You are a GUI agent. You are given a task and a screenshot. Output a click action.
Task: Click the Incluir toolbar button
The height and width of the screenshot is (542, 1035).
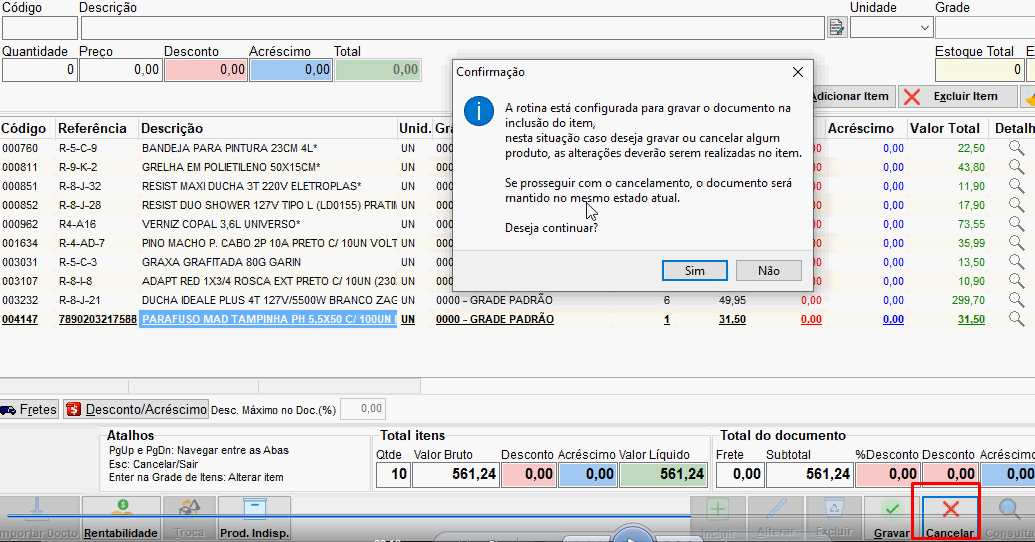tap(718, 519)
